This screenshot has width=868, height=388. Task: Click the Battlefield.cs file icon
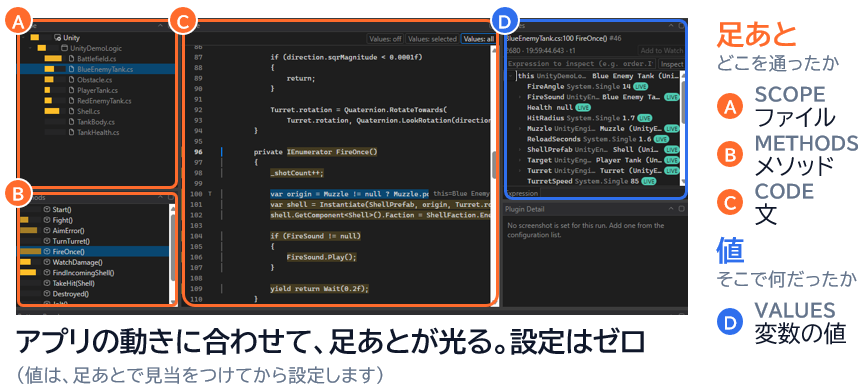coord(71,59)
